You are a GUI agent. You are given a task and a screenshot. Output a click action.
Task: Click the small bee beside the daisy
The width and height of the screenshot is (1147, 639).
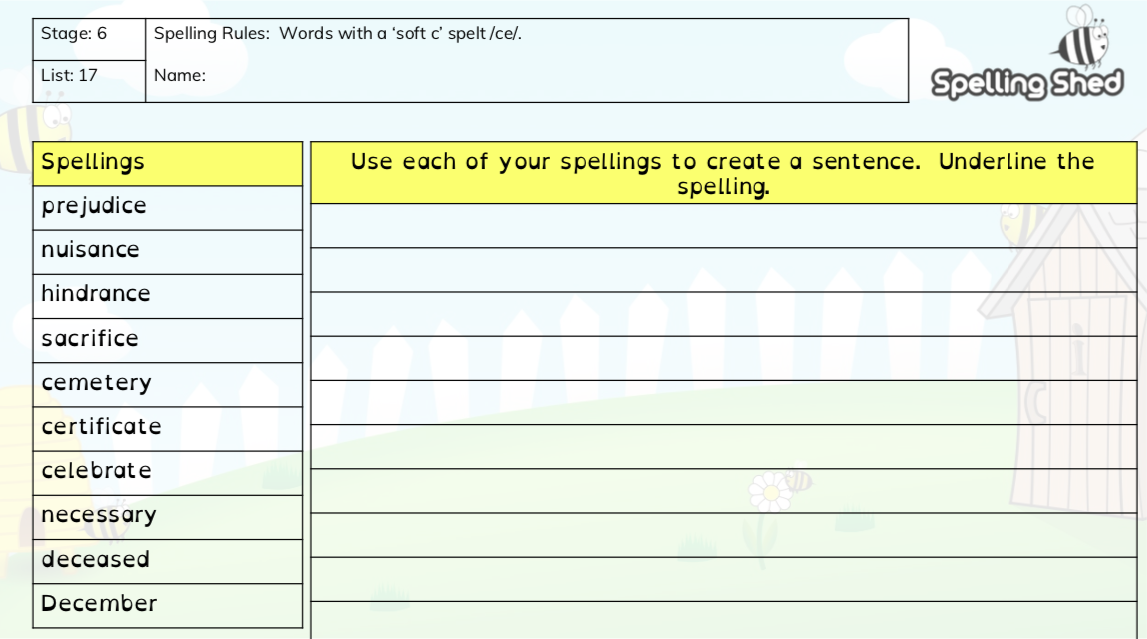pos(798,480)
